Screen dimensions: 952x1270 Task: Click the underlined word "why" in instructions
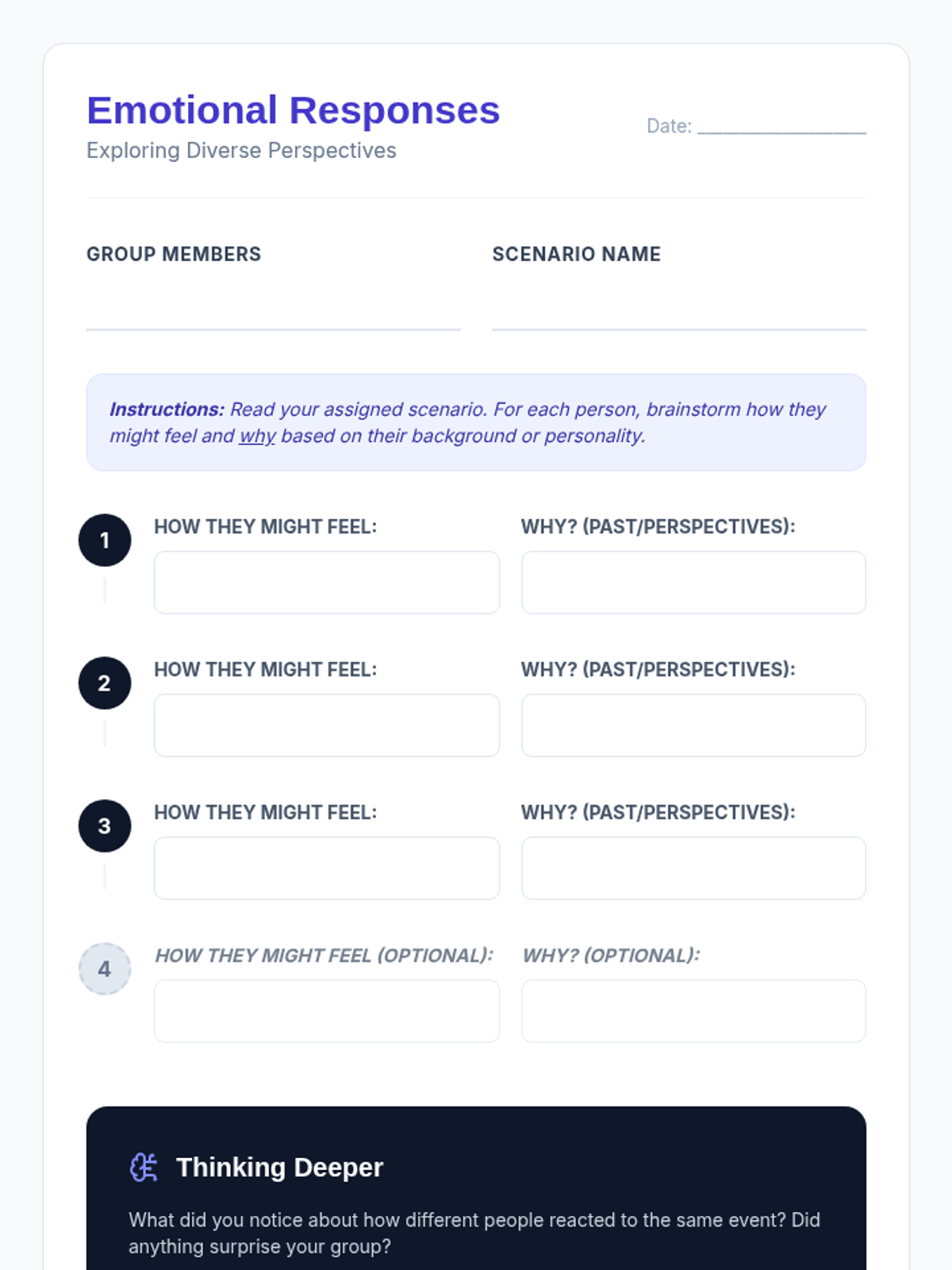257,437
